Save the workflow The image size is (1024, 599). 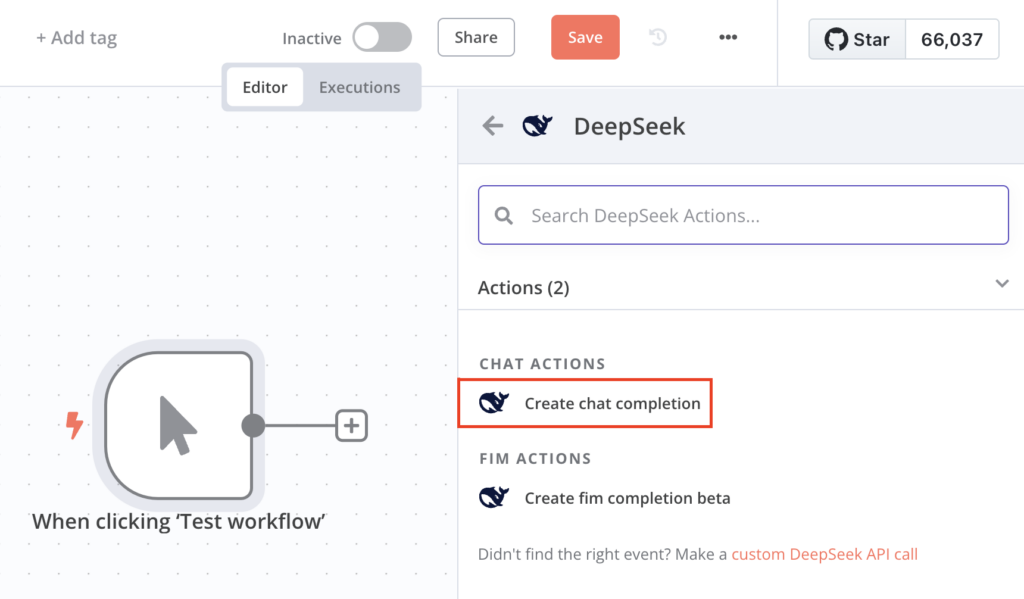point(585,35)
